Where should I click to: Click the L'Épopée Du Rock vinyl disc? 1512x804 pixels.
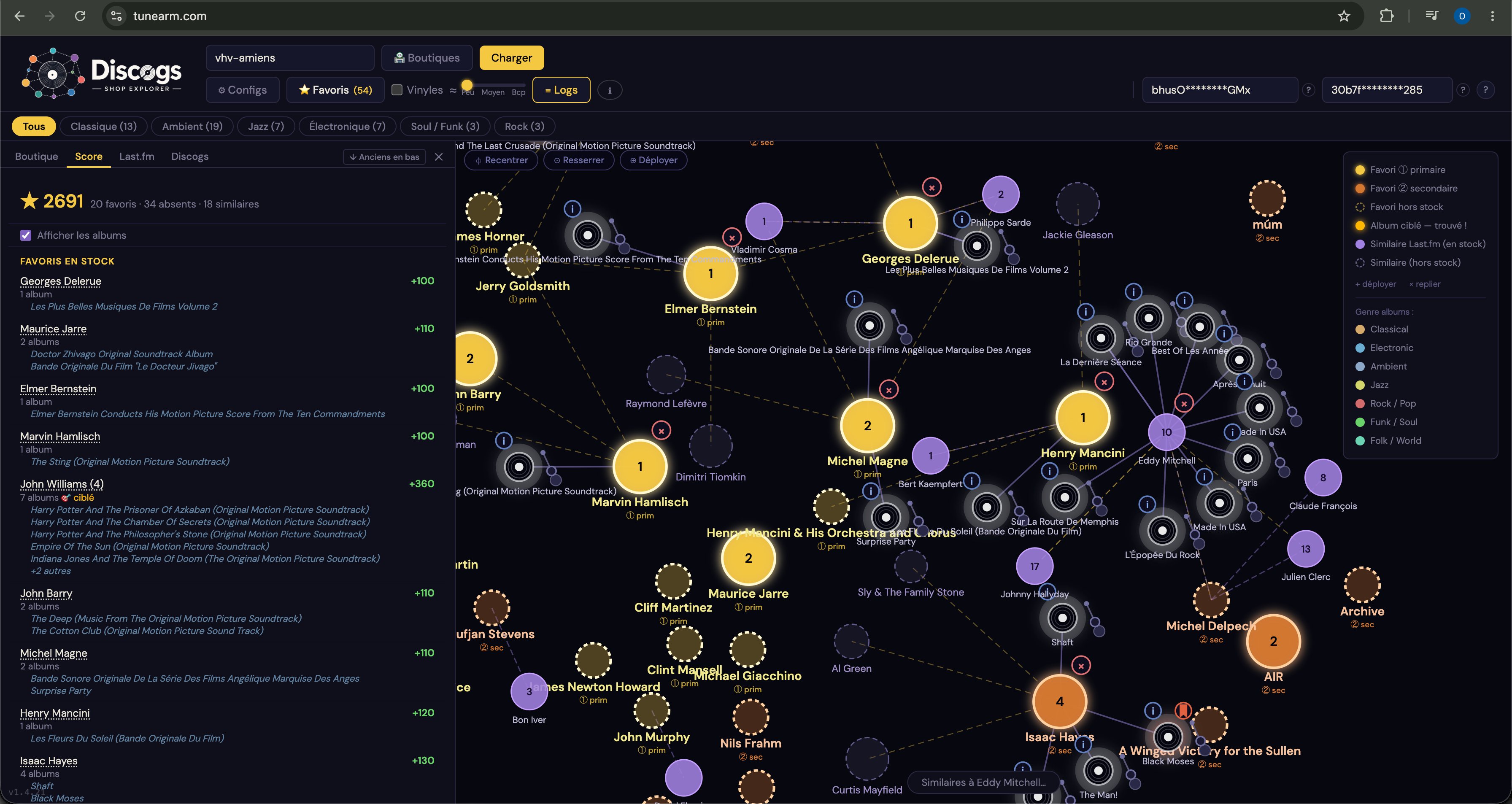tap(1161, 531)
